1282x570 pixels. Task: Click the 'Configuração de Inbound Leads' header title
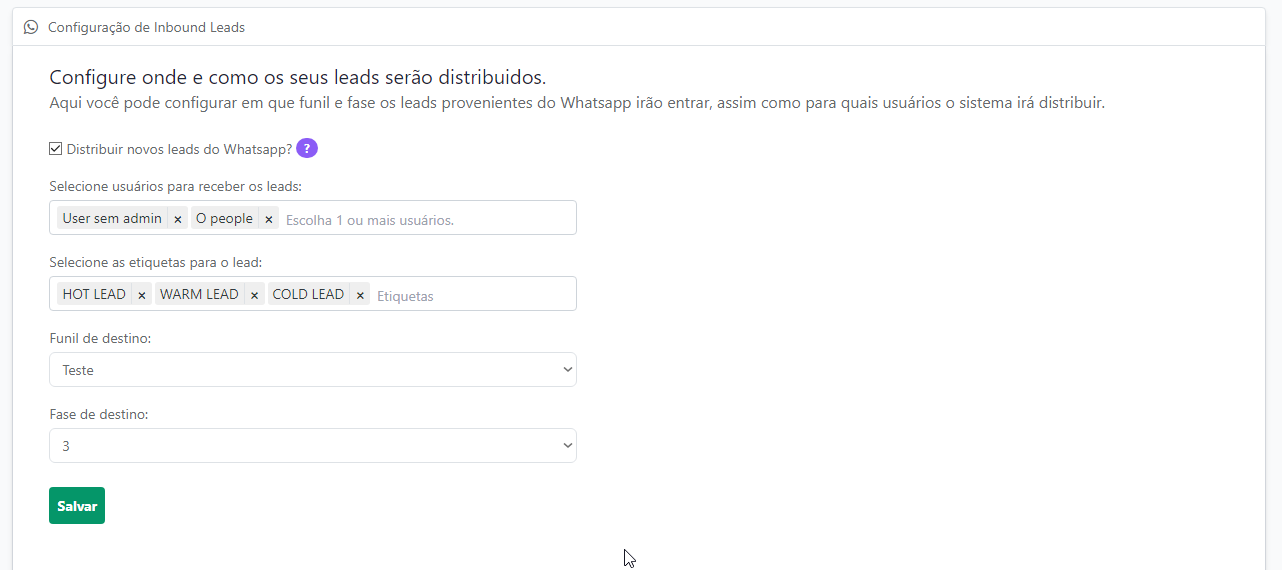[x=146, y=27]
